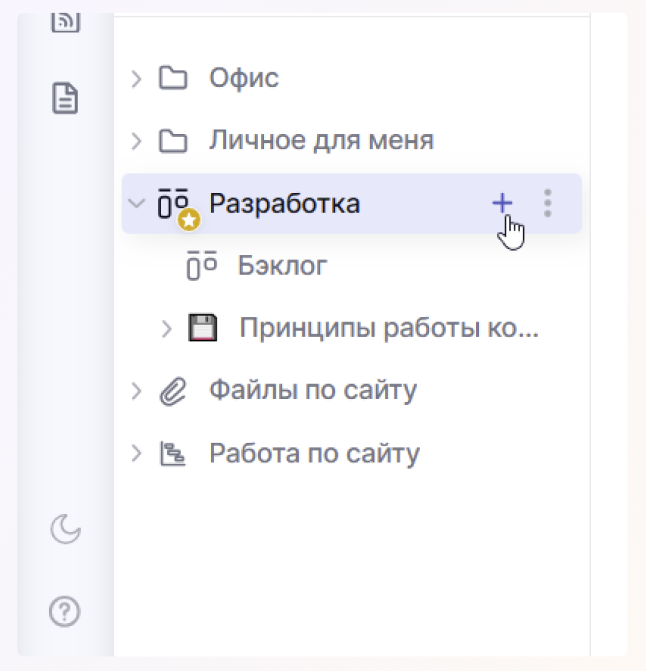The width and height of the screenshot is (646, 671).
Task: Click the folder icon next to Офис
Action: pyautogui.click(x=173, y=78)
